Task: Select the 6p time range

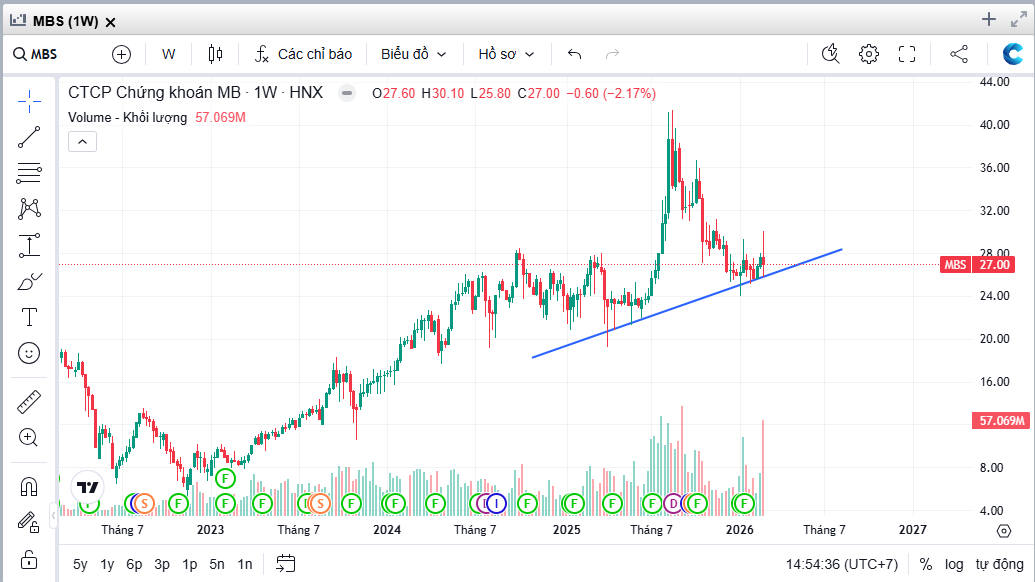Action: coord(134,564)
